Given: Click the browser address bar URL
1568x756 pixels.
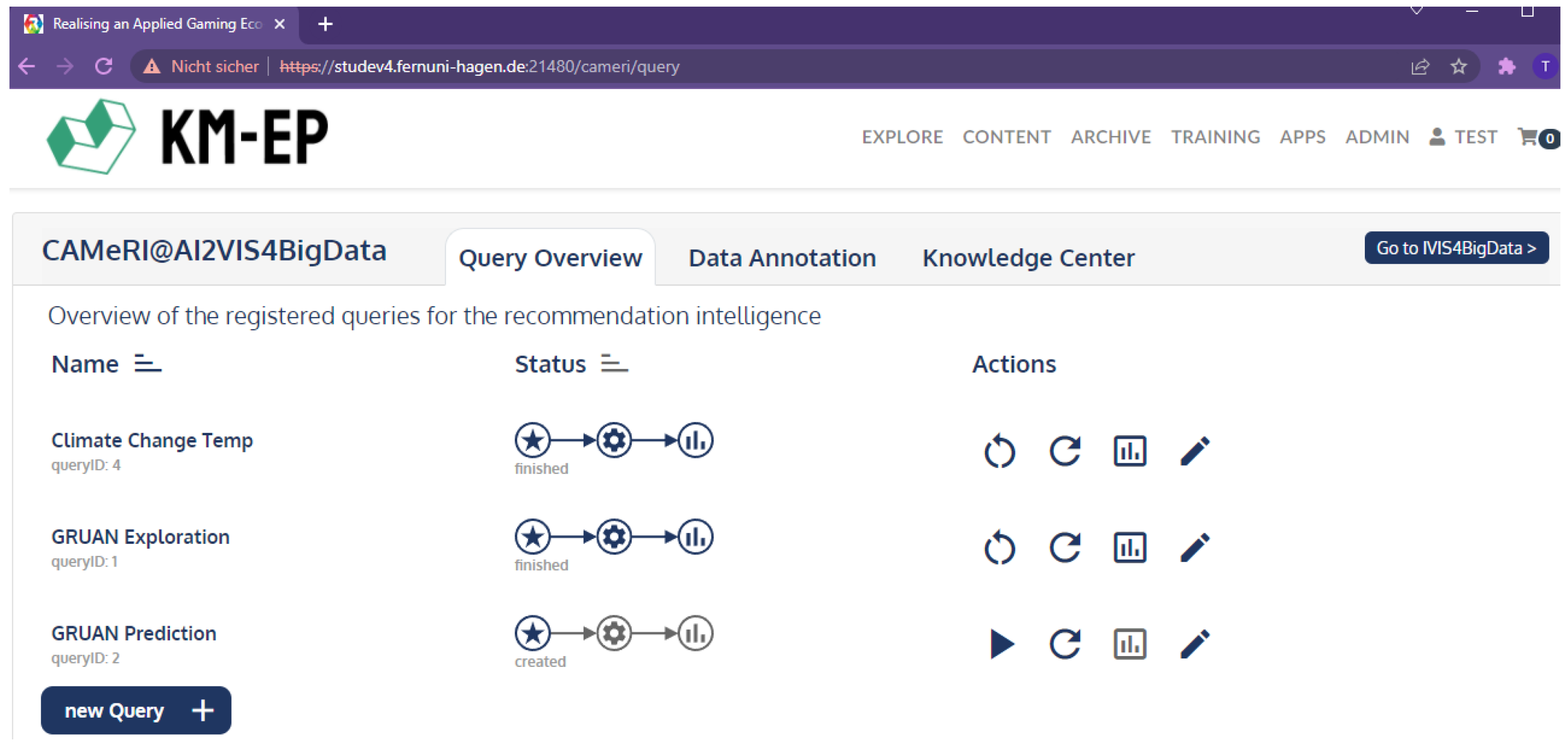Looking at the screenshot, I should point(478,66).
